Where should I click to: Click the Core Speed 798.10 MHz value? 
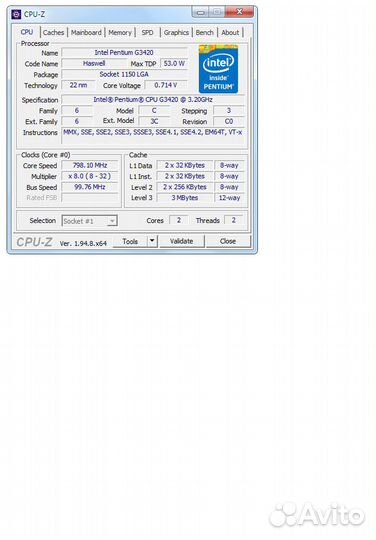click(x=90, y=165)
